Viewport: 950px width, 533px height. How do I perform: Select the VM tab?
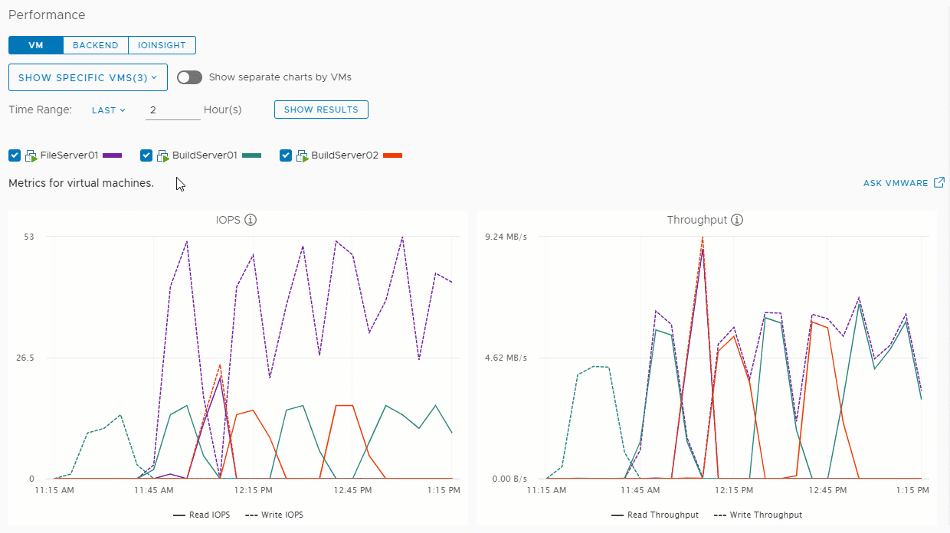point(36,45)
